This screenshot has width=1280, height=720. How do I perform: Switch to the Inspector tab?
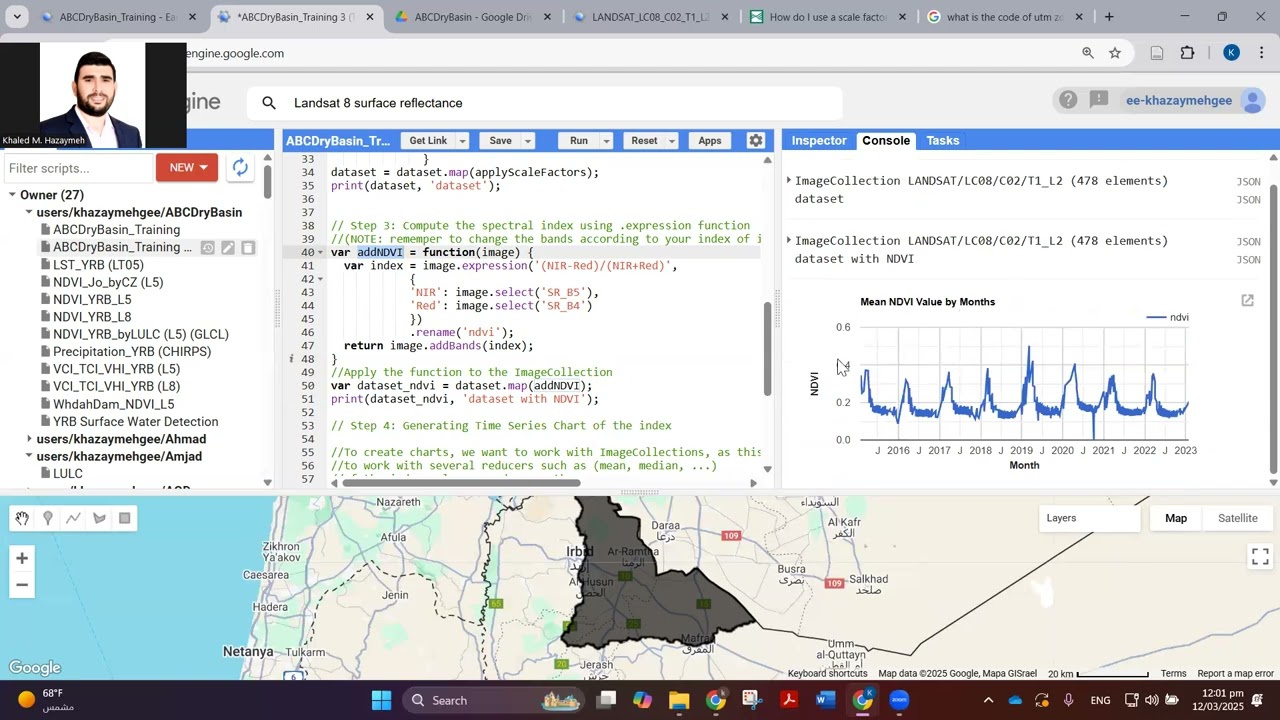click(819, 141)
